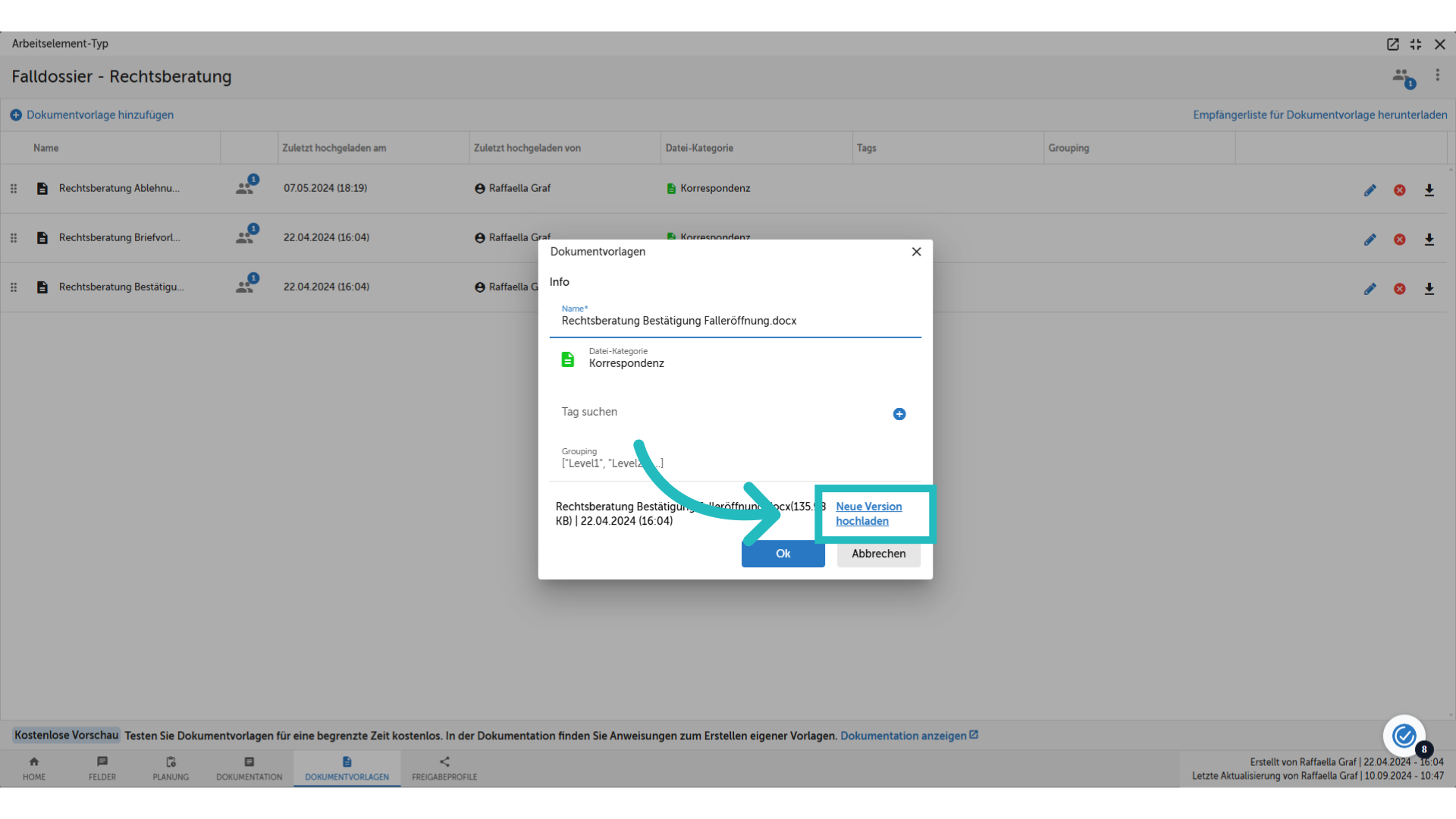Click the download icon for Rechtsberatung Bestätigu...
This screenshot has height=819, width=1456.
coord(1429,288)
